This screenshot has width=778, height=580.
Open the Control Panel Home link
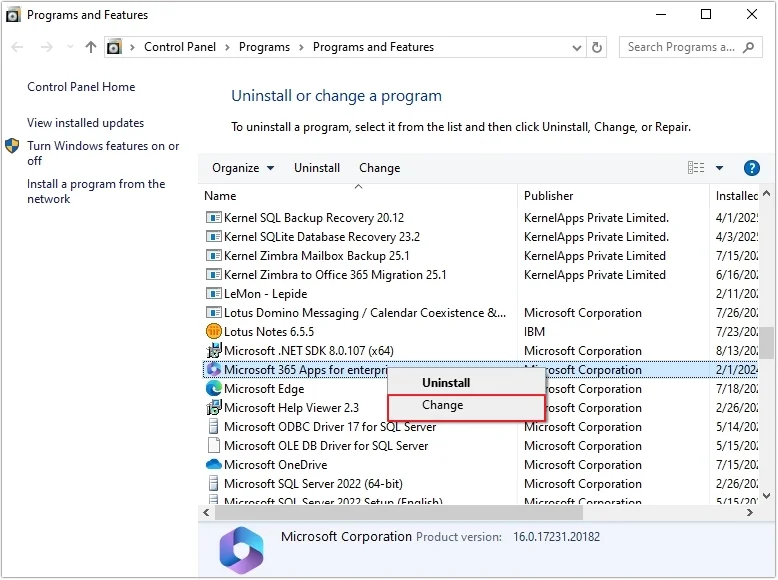tap(81, 87)
